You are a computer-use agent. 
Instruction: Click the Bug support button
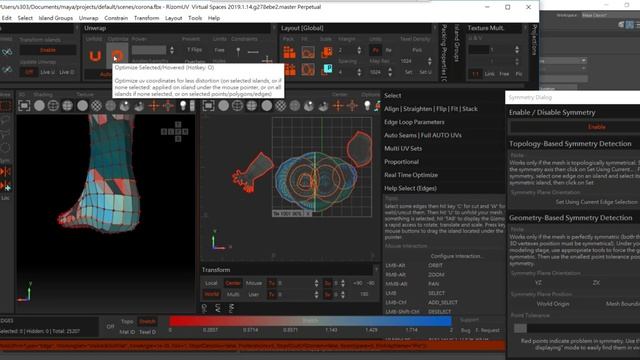click(465, 330)
